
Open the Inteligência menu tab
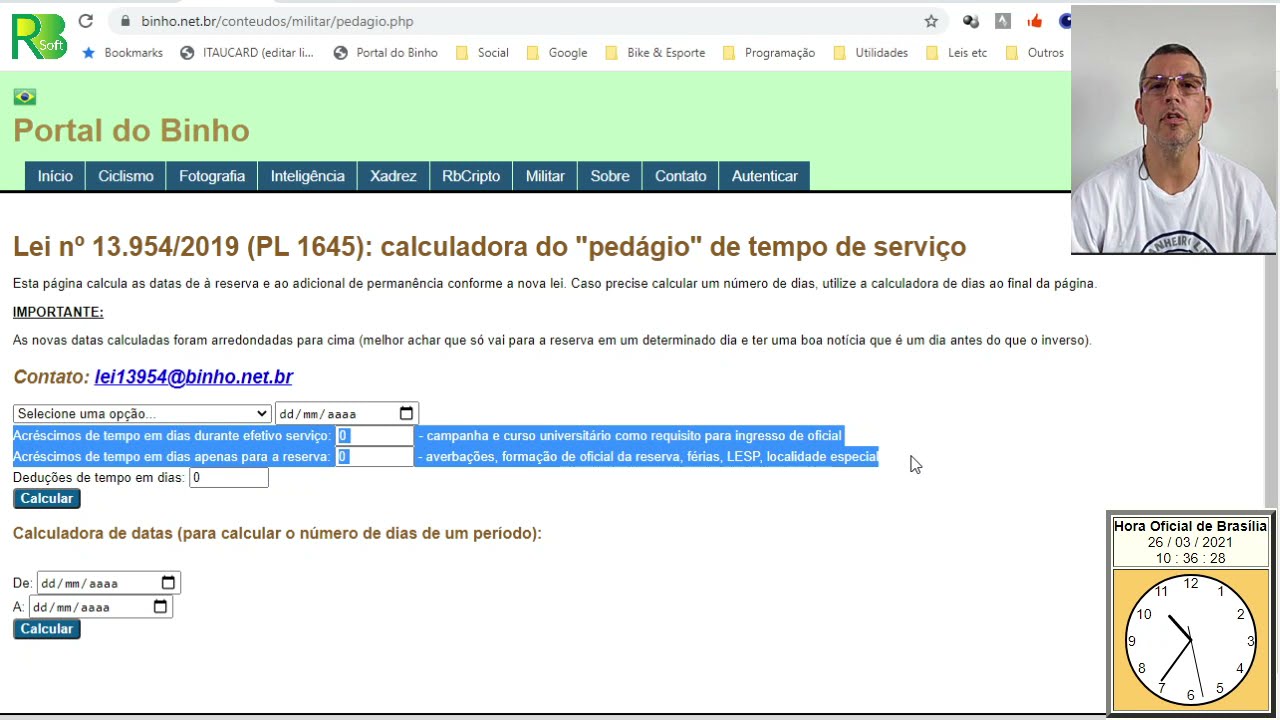pos(307,176)
